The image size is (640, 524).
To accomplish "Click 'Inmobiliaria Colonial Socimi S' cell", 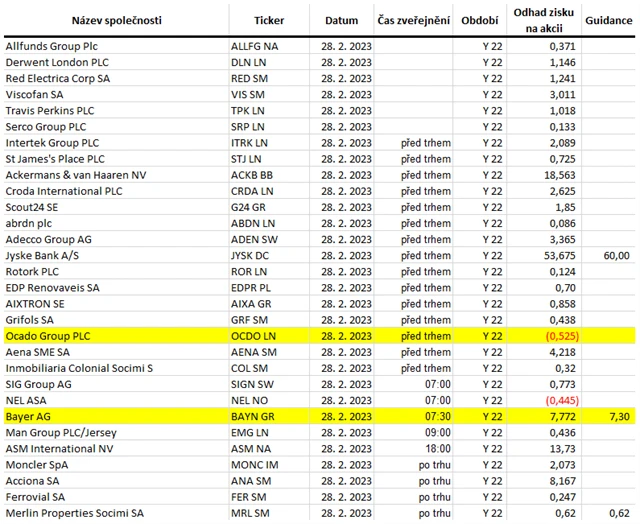I will click(x=79, y=369).
